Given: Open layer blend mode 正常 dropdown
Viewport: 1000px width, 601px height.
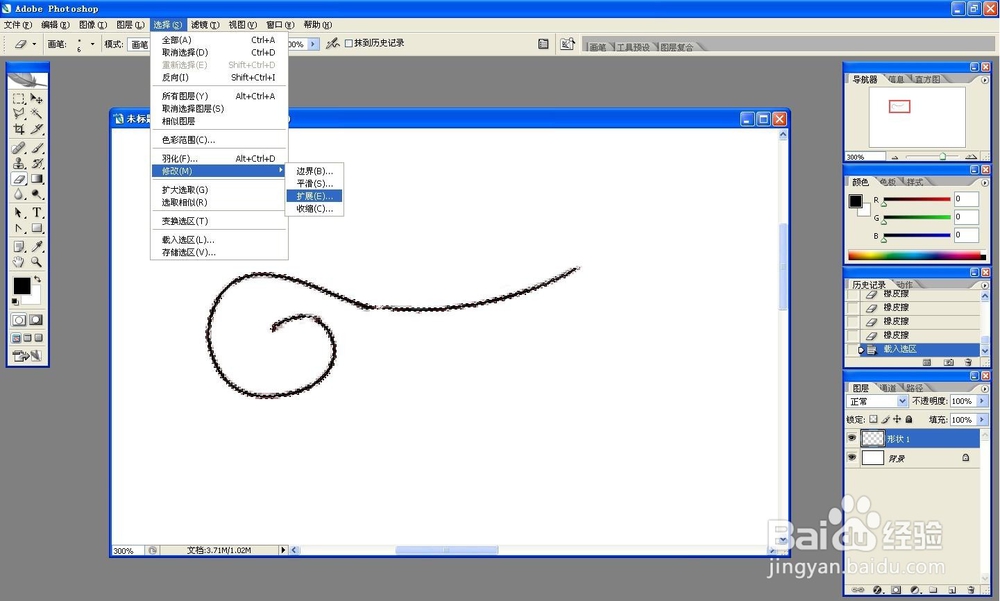Looking at the screenshot, I should point(878,401).
